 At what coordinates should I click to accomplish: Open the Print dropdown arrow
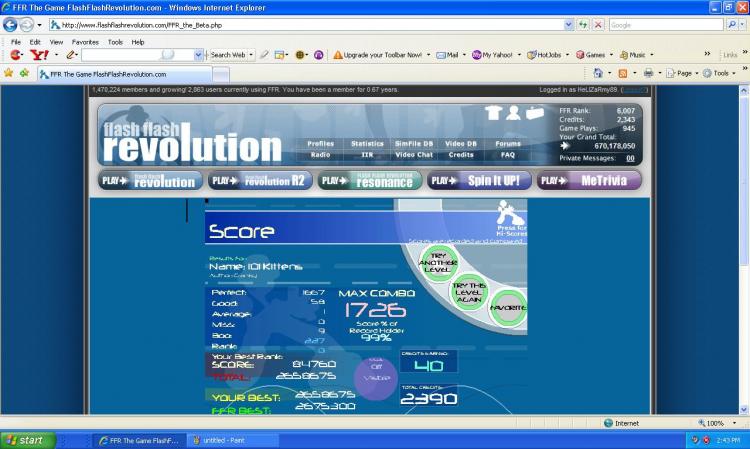pos(660,73)
